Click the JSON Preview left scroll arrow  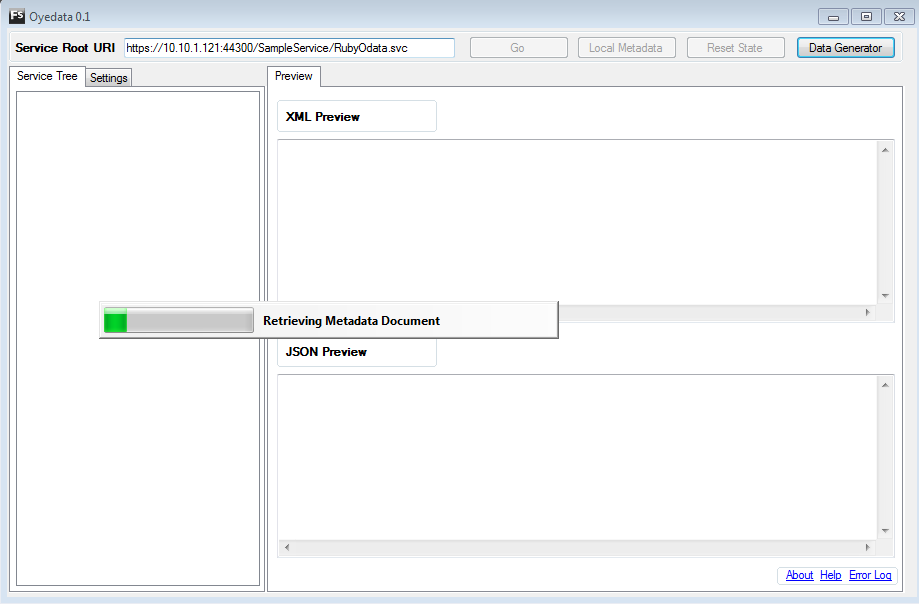coord(287,548)
